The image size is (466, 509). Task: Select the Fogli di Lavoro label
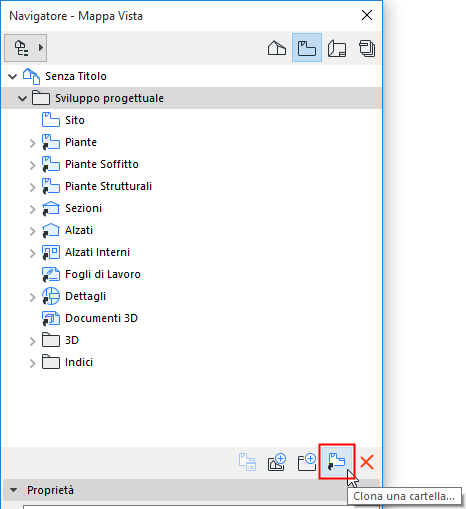coord(103,274)
